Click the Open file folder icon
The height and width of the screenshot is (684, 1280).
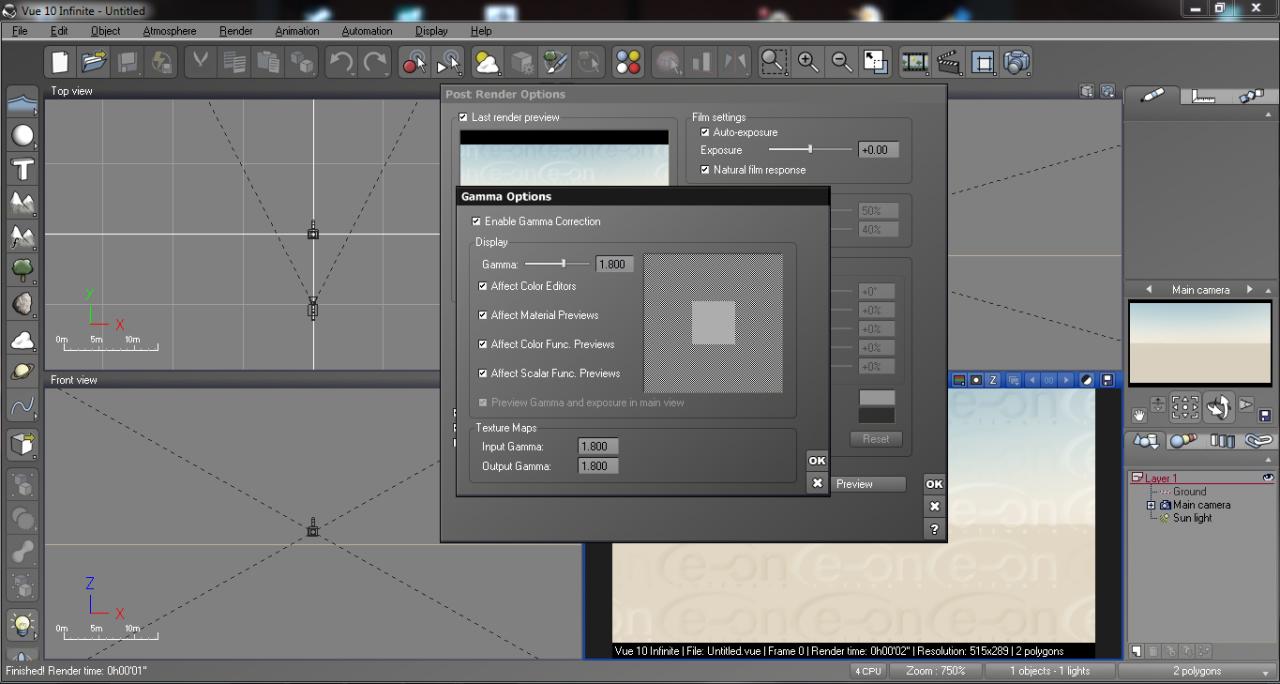pos(94,62)
